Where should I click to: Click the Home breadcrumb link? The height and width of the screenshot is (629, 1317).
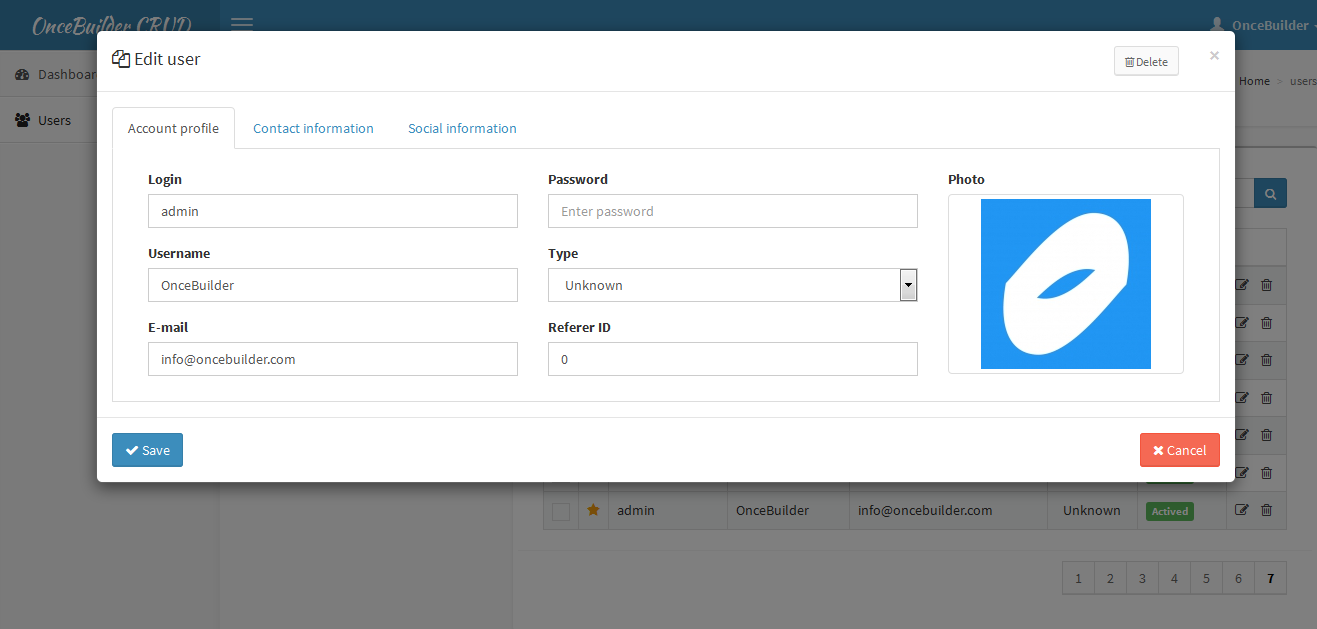[1254, 81]
